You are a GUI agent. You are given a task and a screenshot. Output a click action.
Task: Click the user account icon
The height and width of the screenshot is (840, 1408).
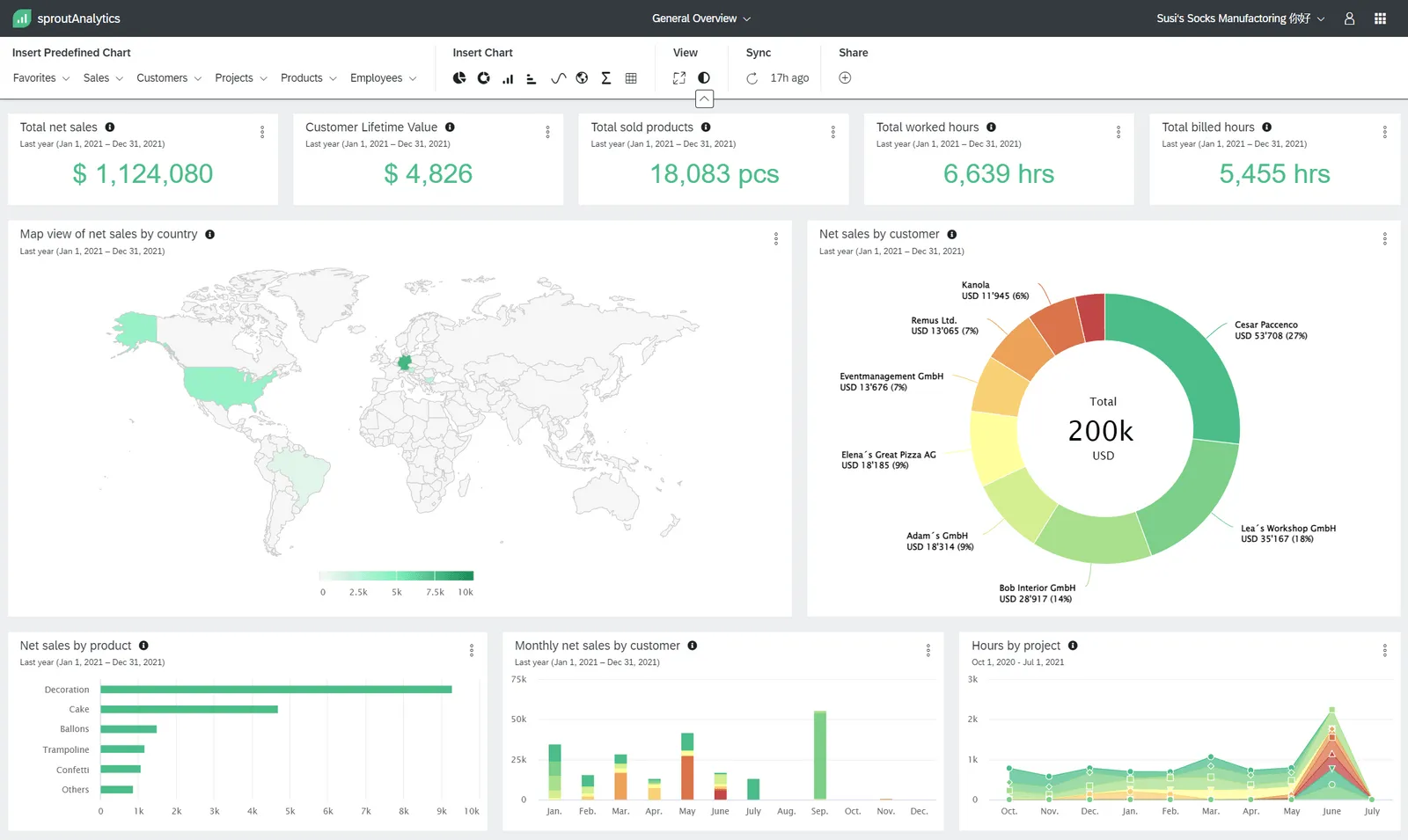[1349, 18]
